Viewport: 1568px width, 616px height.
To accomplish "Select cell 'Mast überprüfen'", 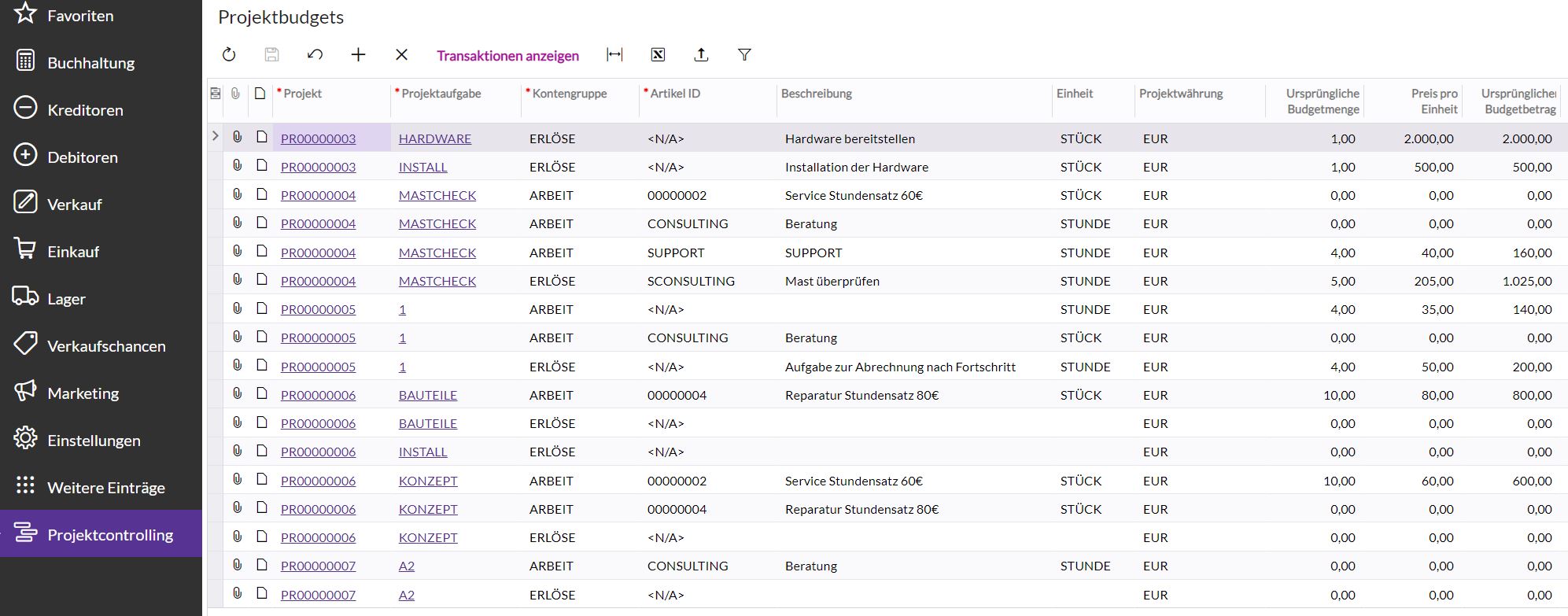I will pos(832,281).
